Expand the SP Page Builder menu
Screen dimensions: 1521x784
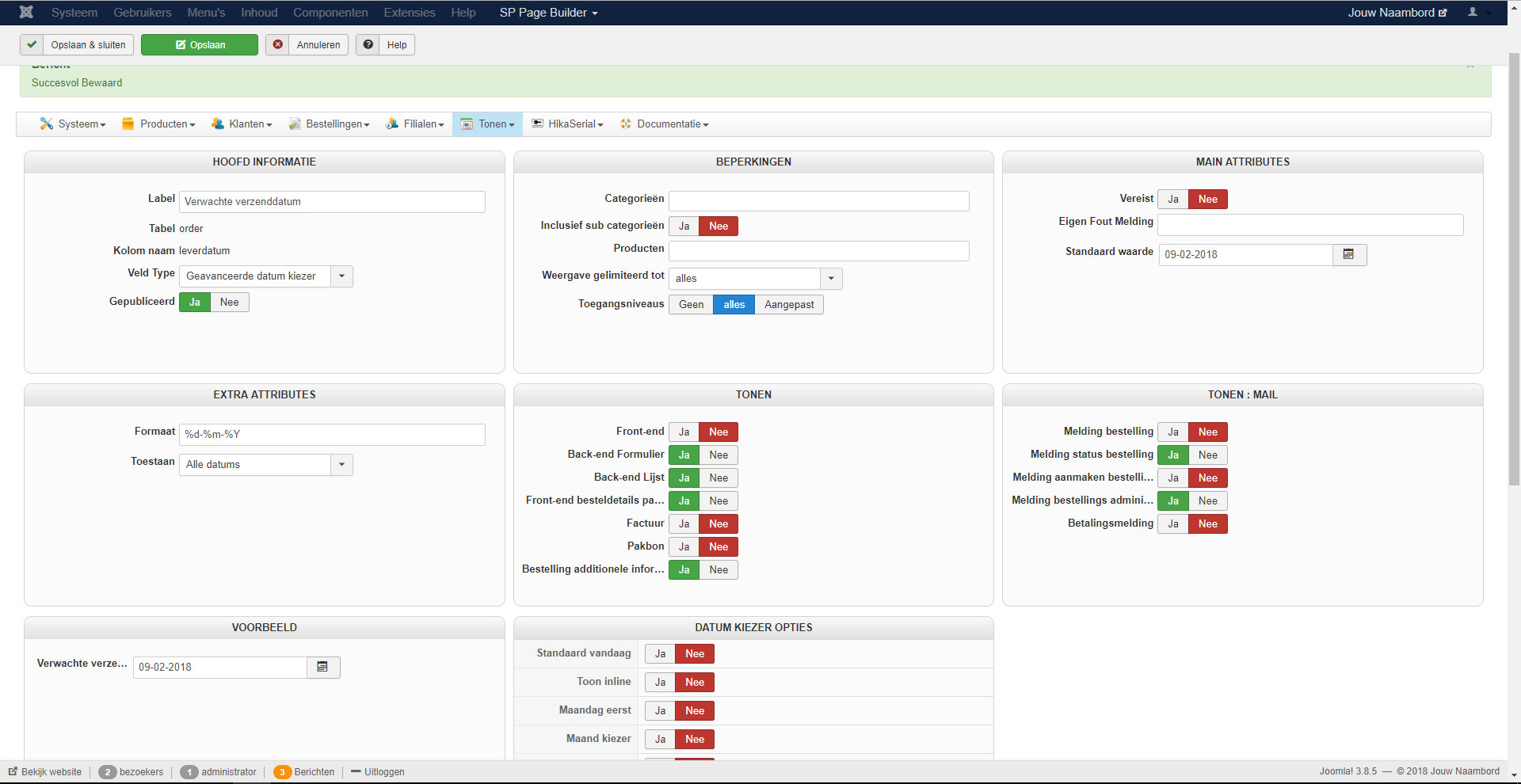[548, 13]
